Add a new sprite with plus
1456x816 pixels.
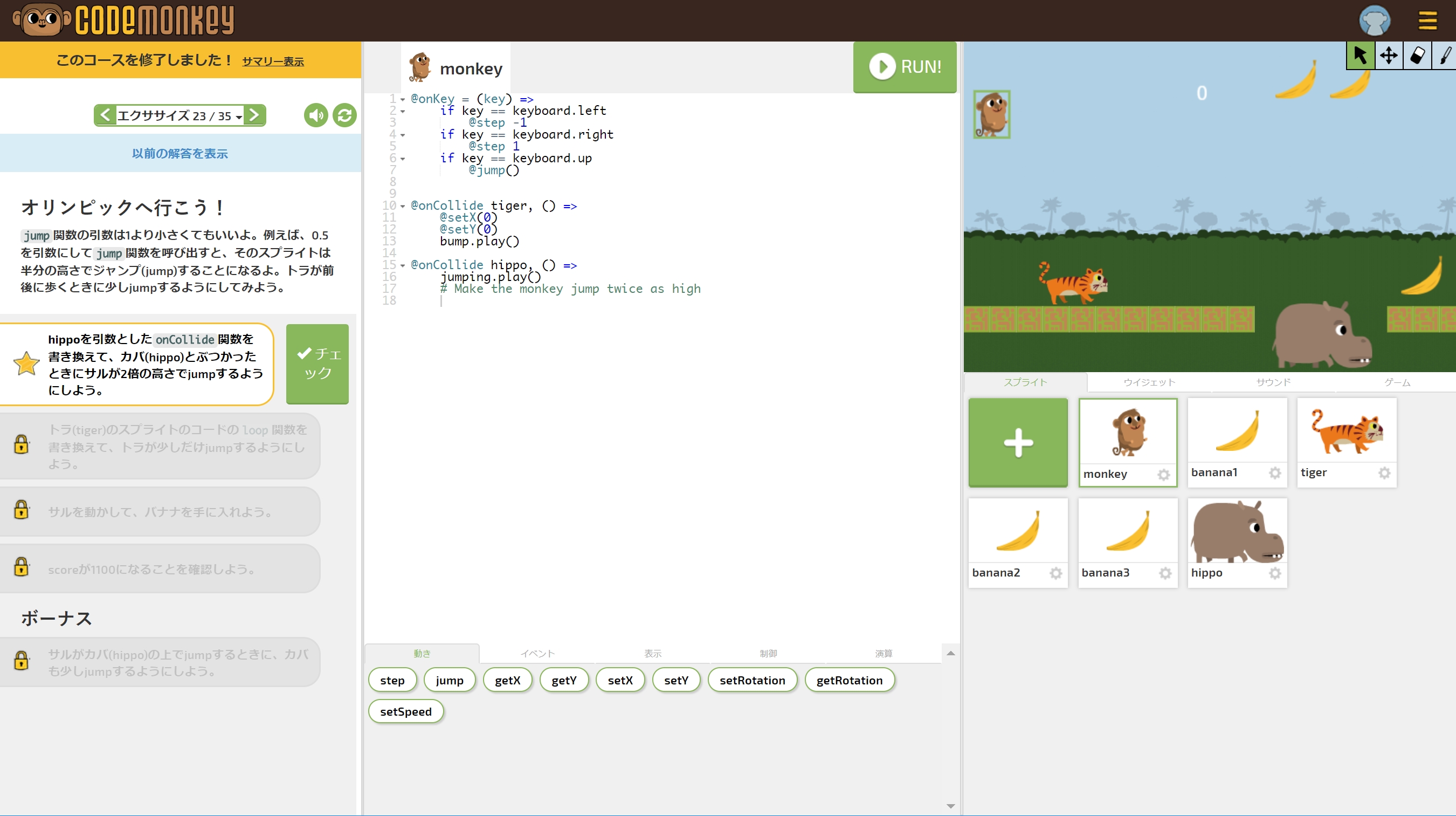click(x=1017, y=442)
